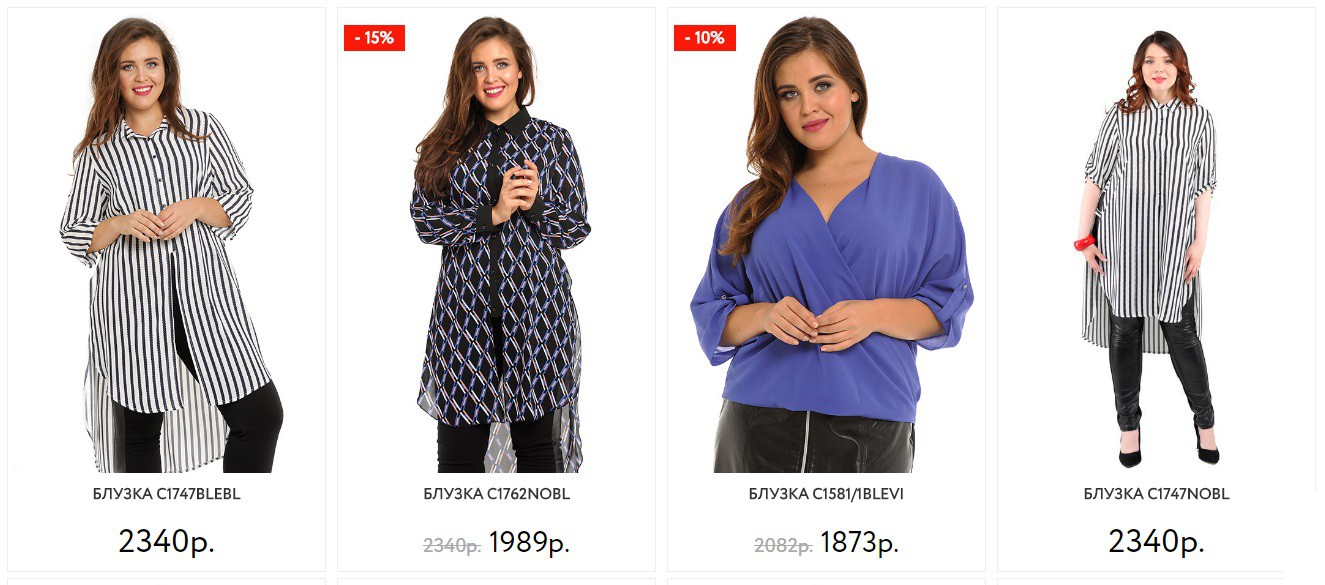Screen dimensions: 1325x585
Task: Click the crossed-out 2082р. old price
Action: click(x=782, y=545)
